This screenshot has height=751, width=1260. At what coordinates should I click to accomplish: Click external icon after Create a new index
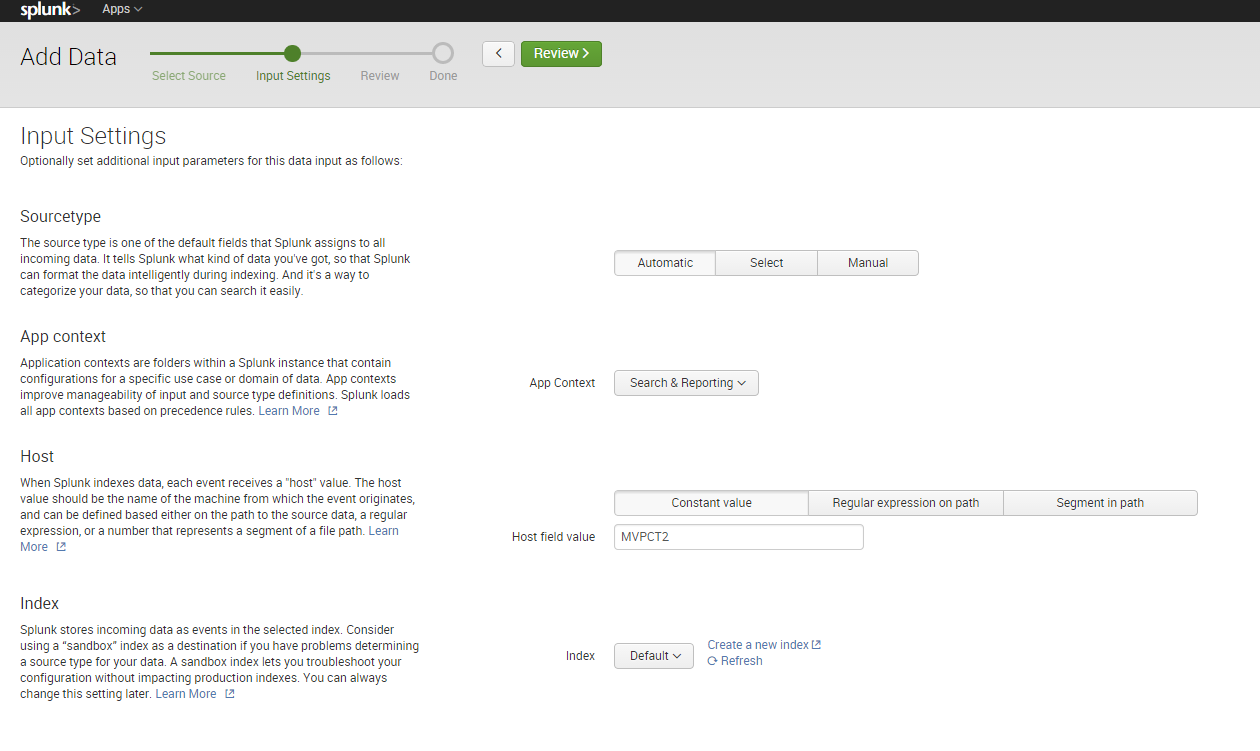pos(816,645)
